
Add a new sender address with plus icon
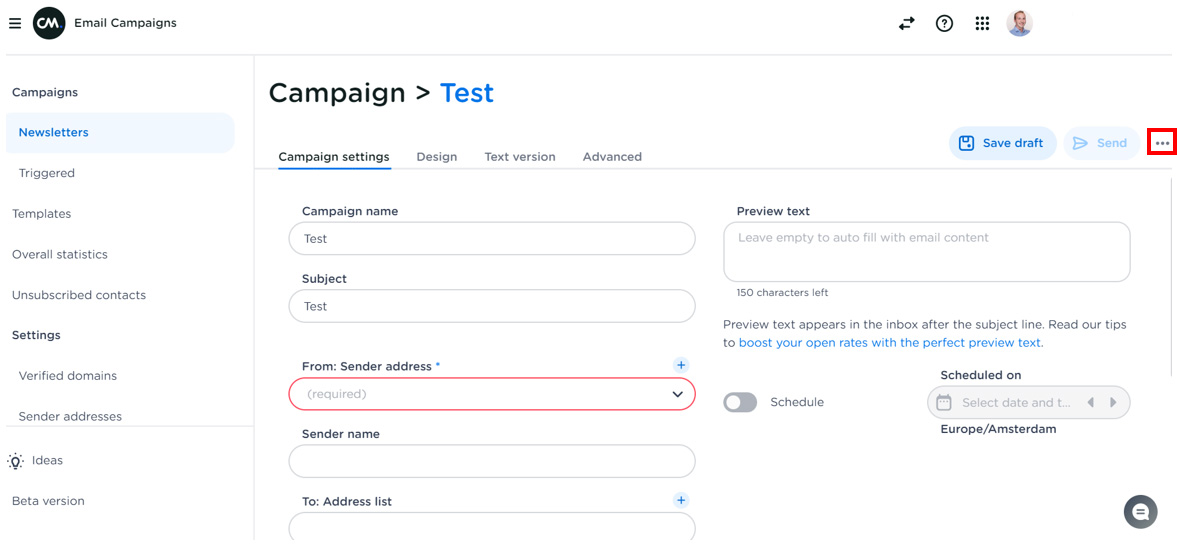pyautogui.click(x=681, y=366)
